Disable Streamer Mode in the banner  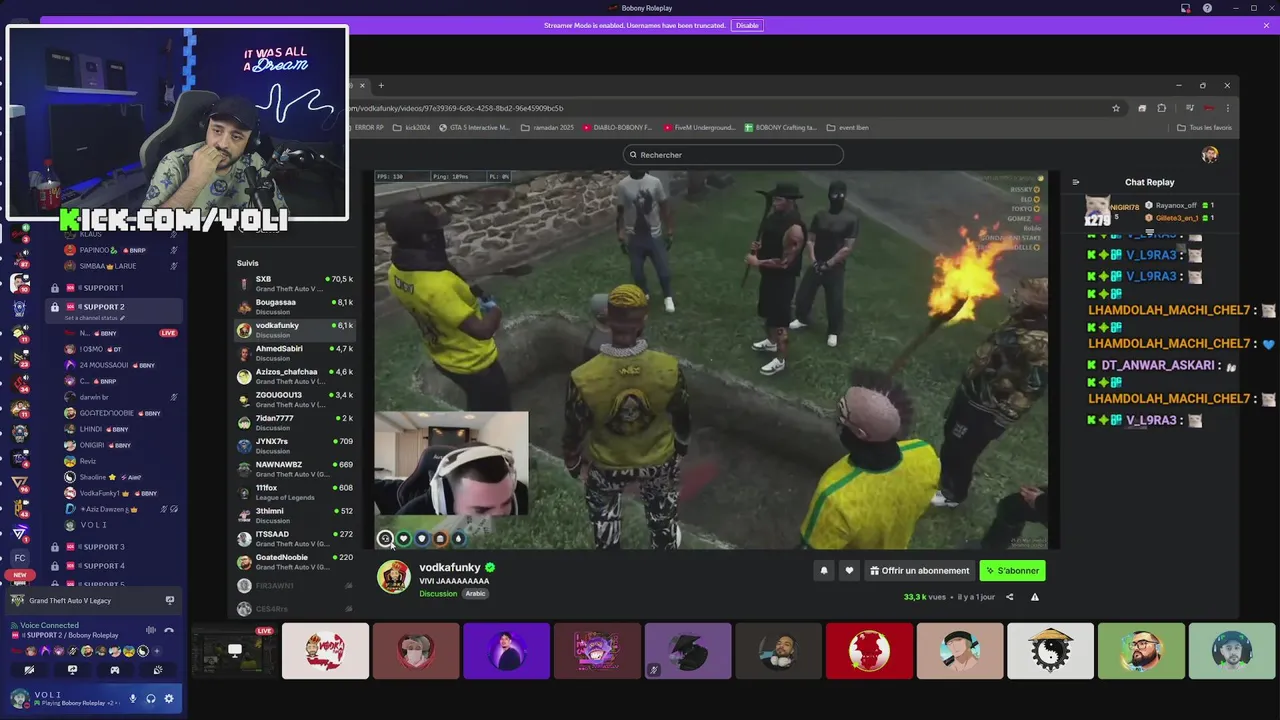click(x=747, y=25)
